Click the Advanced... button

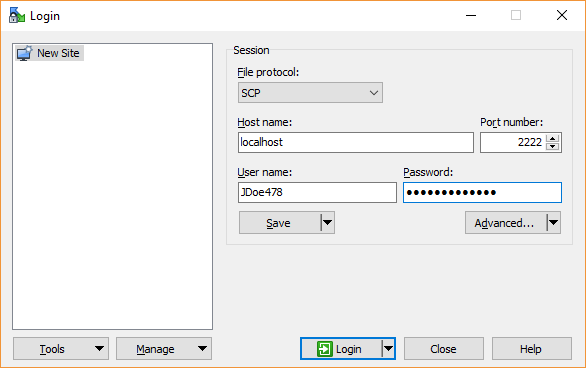pos(506,223)
